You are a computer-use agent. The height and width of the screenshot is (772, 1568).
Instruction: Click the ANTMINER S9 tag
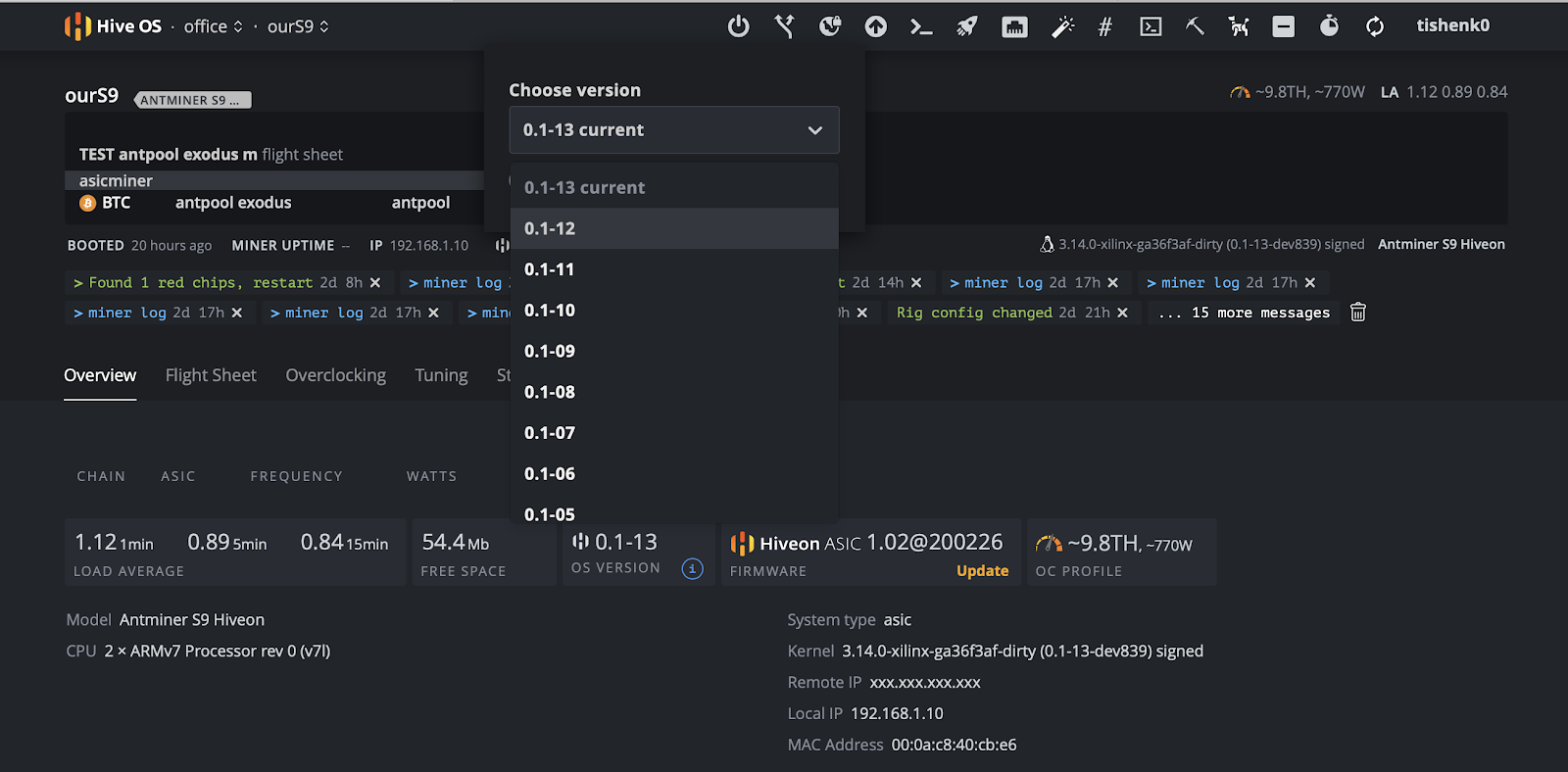coord(193,100)
